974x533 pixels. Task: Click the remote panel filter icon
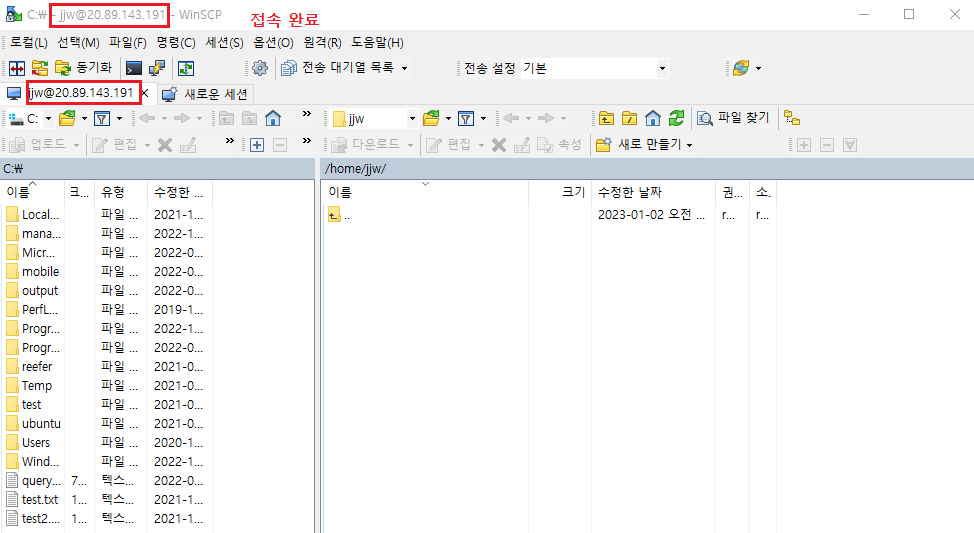pyautogui.click(x=466, y=118)
